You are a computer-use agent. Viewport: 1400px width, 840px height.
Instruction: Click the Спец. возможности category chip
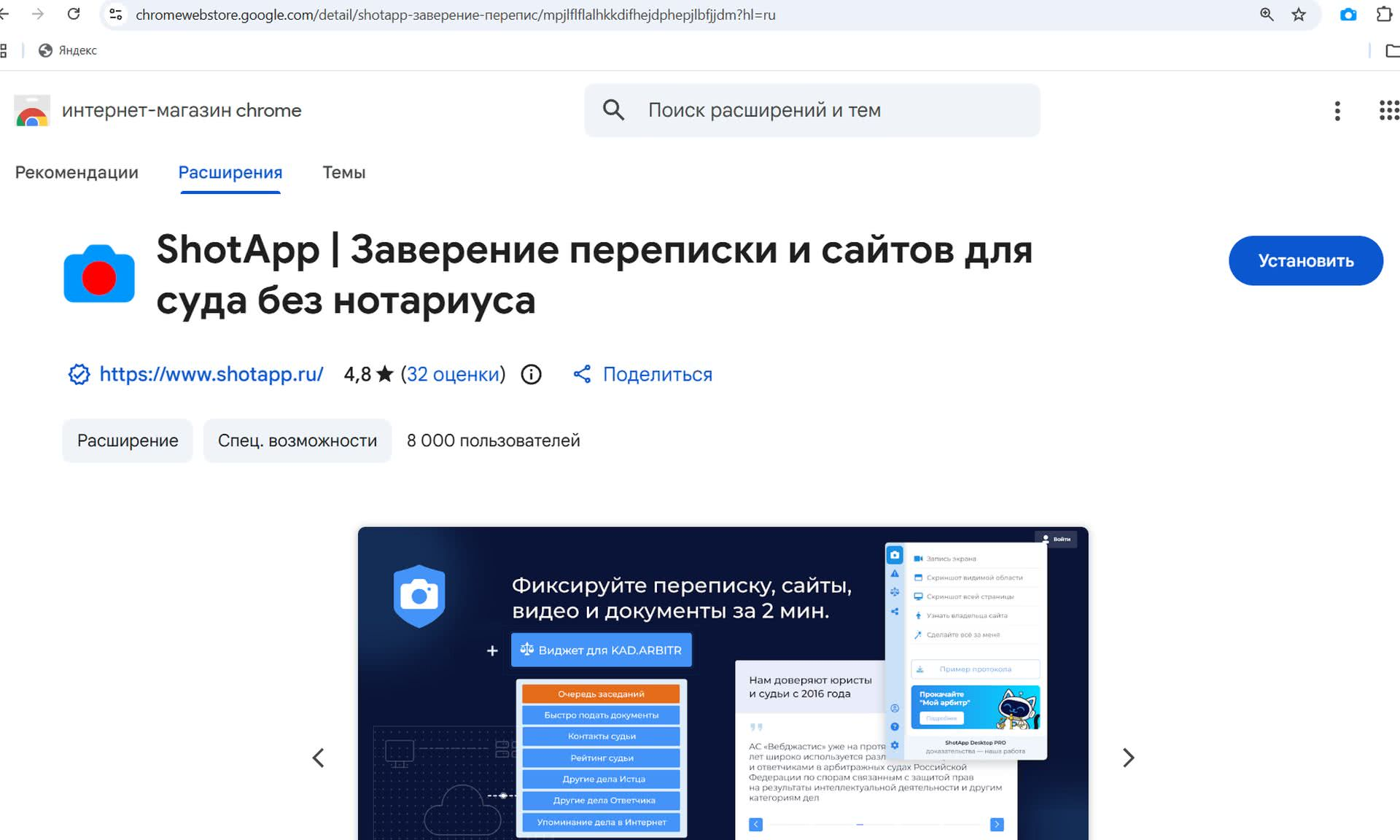[x=297, y=440]
